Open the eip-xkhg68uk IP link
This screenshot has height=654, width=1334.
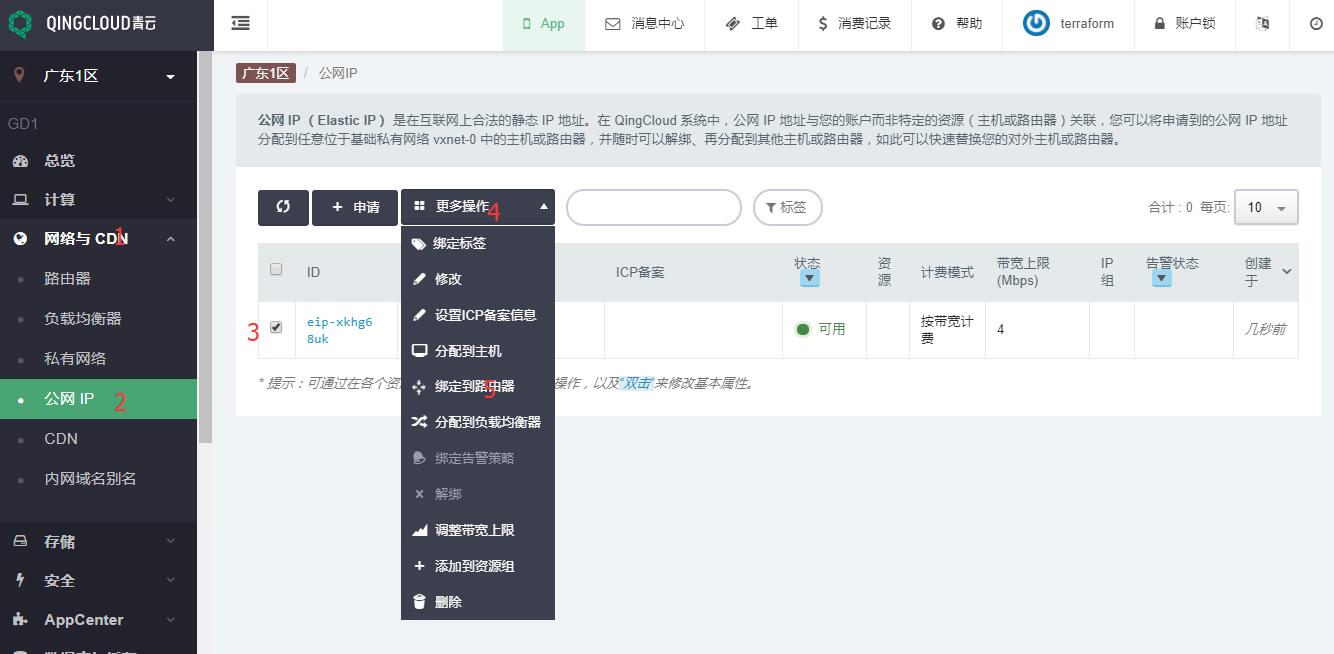pyautogui.click(x=339, y=330)
